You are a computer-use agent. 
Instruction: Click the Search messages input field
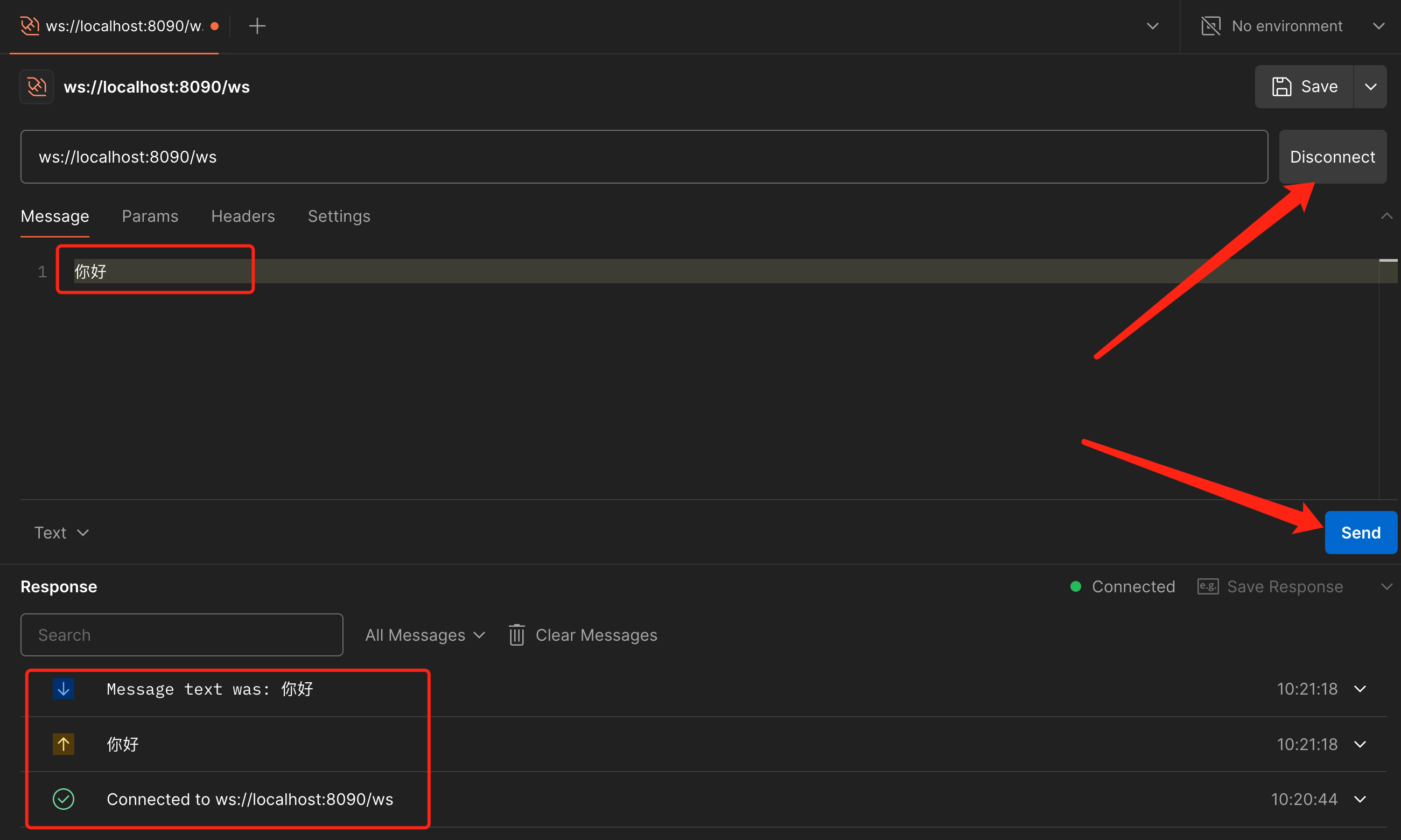pyautogui.click(x=181, y=635)
